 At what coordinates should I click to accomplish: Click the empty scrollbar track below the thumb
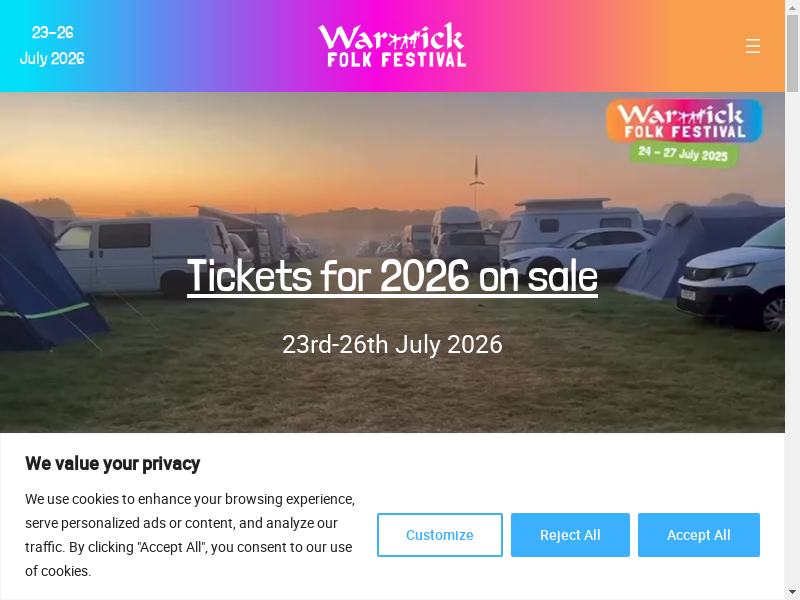[792, 337]
